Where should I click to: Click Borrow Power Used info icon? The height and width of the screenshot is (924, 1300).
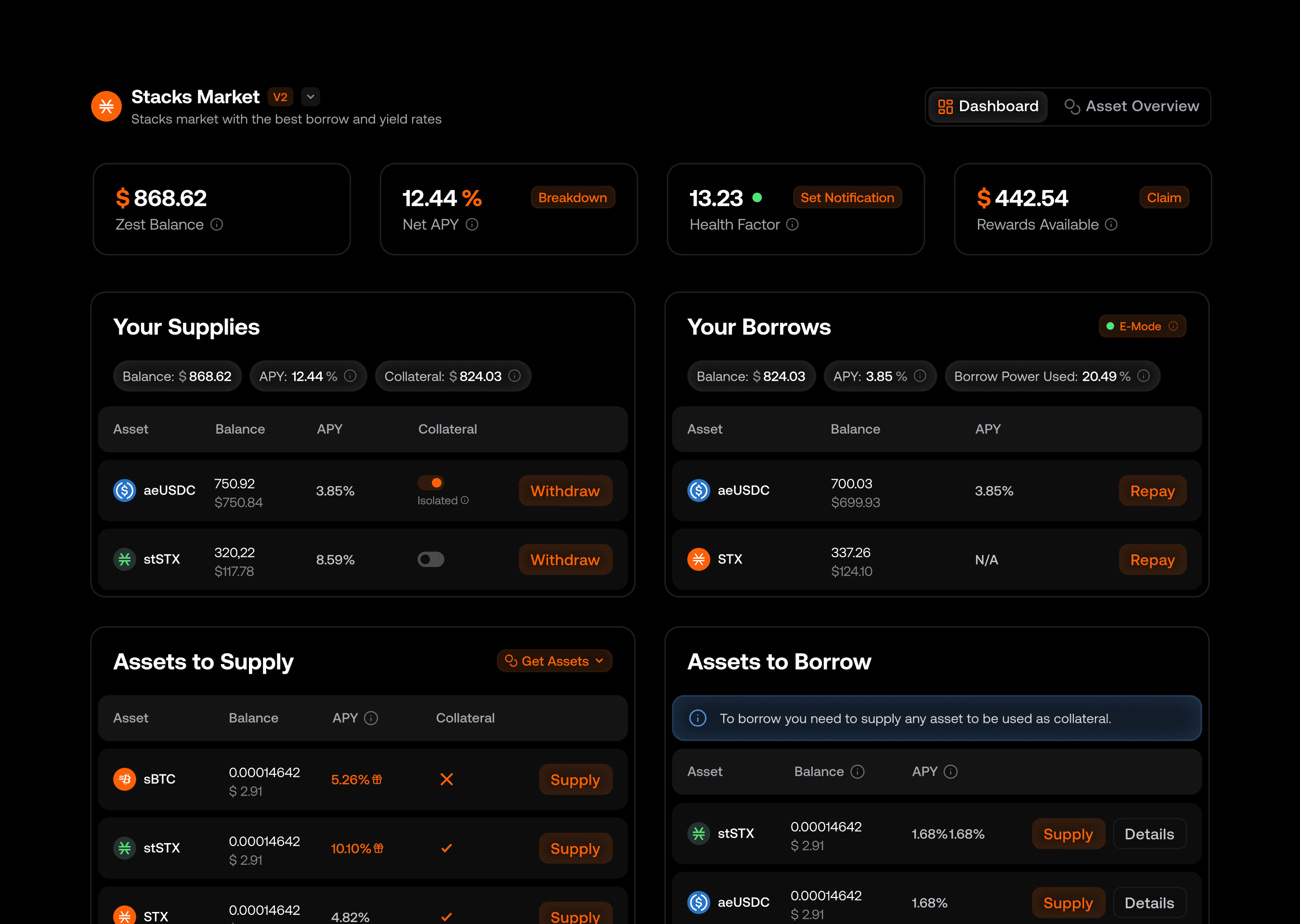click(1144, 376)
